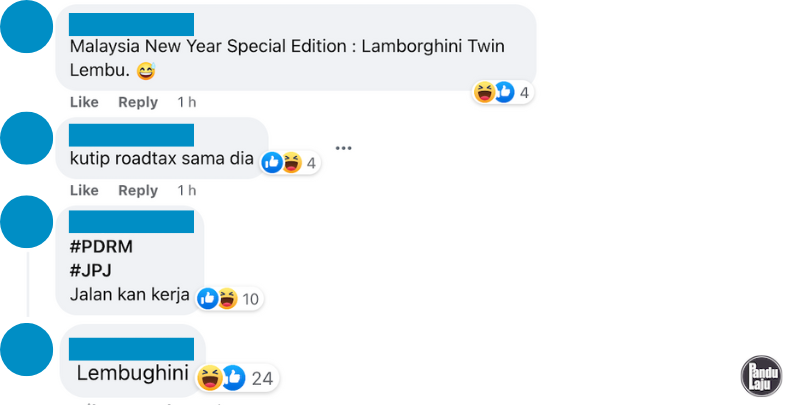Reply to the Lamborghini Twin Lembu comment
The width and height of the screenshot is (800, 418).
[x=138, y=102]
